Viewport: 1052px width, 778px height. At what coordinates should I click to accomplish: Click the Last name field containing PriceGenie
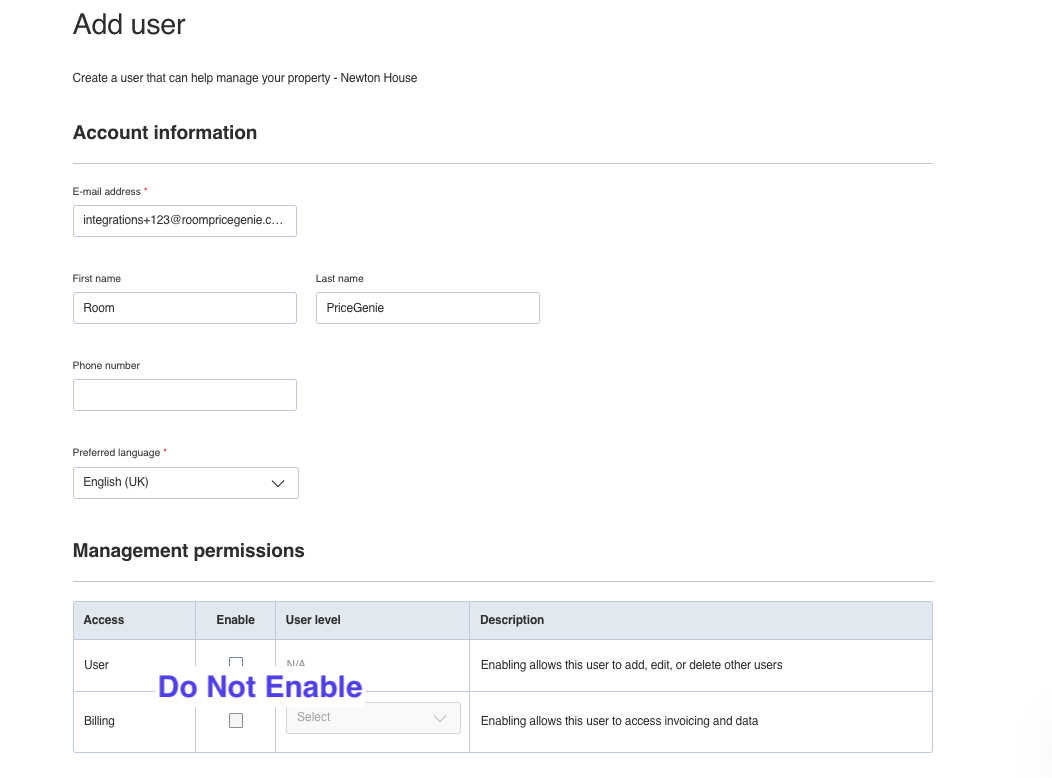(x=427, y=308)
